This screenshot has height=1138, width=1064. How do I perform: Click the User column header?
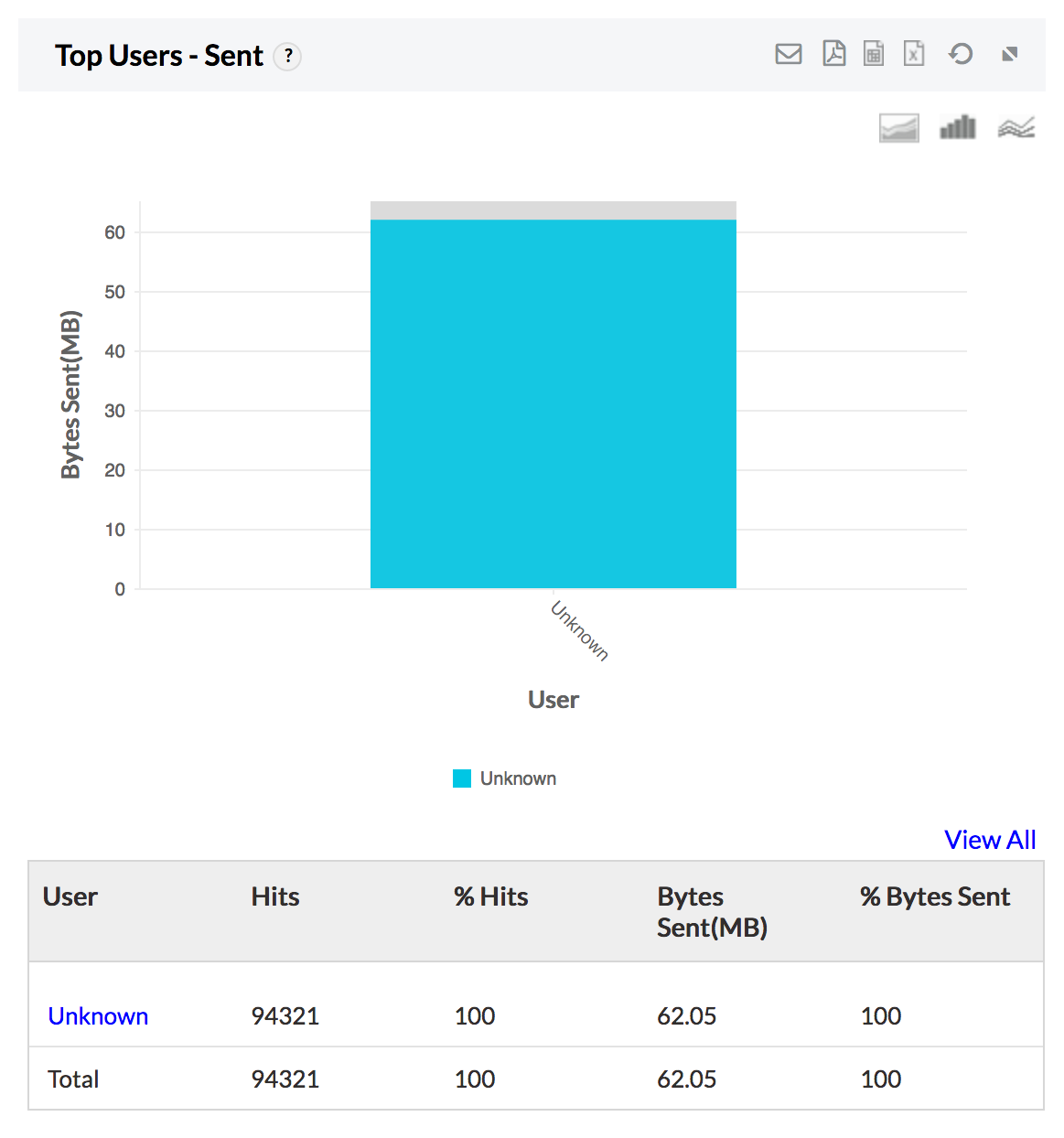coord(70,896)
